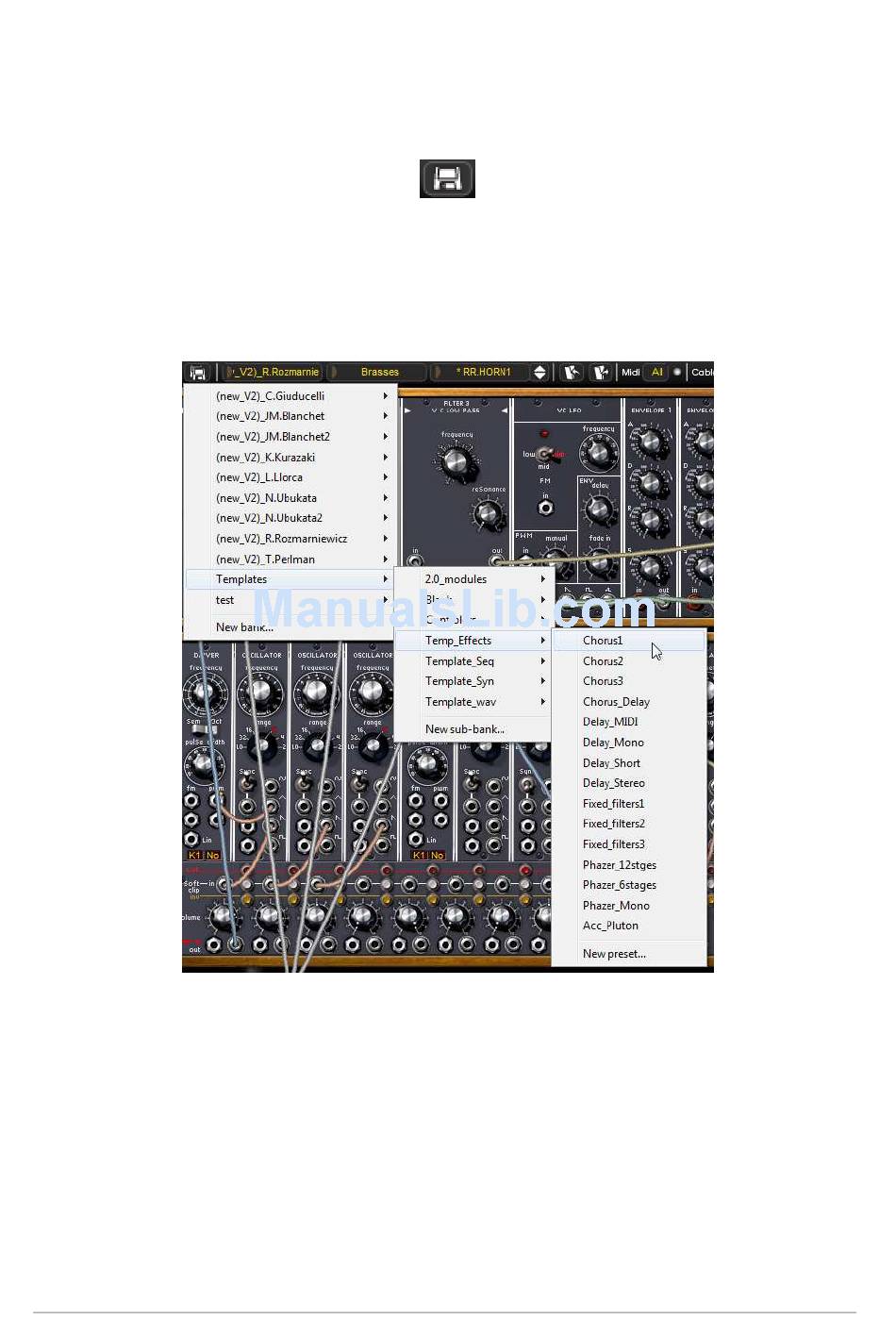Choose the Chorus_Delay preset

629,702
